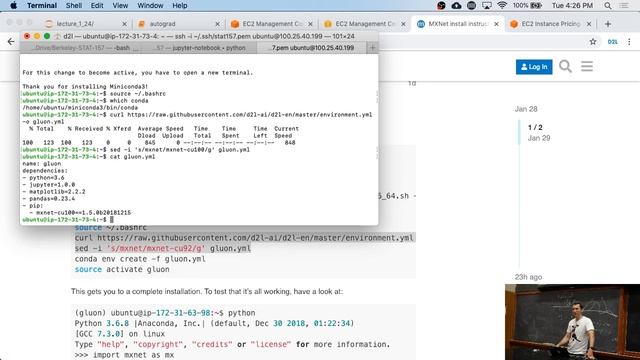Click the D2L extension icon
Viewport: 640px width, 360px height.
612,42
